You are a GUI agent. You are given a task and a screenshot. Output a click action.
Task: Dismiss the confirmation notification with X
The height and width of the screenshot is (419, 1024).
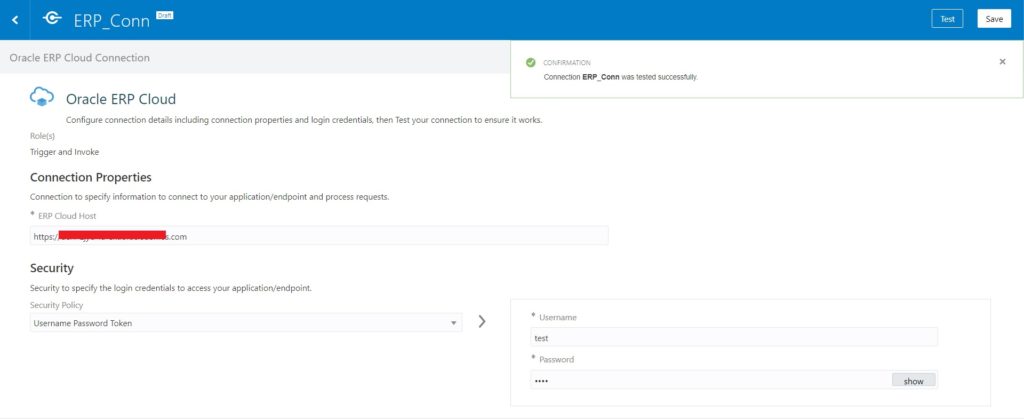coord(1002,62)
